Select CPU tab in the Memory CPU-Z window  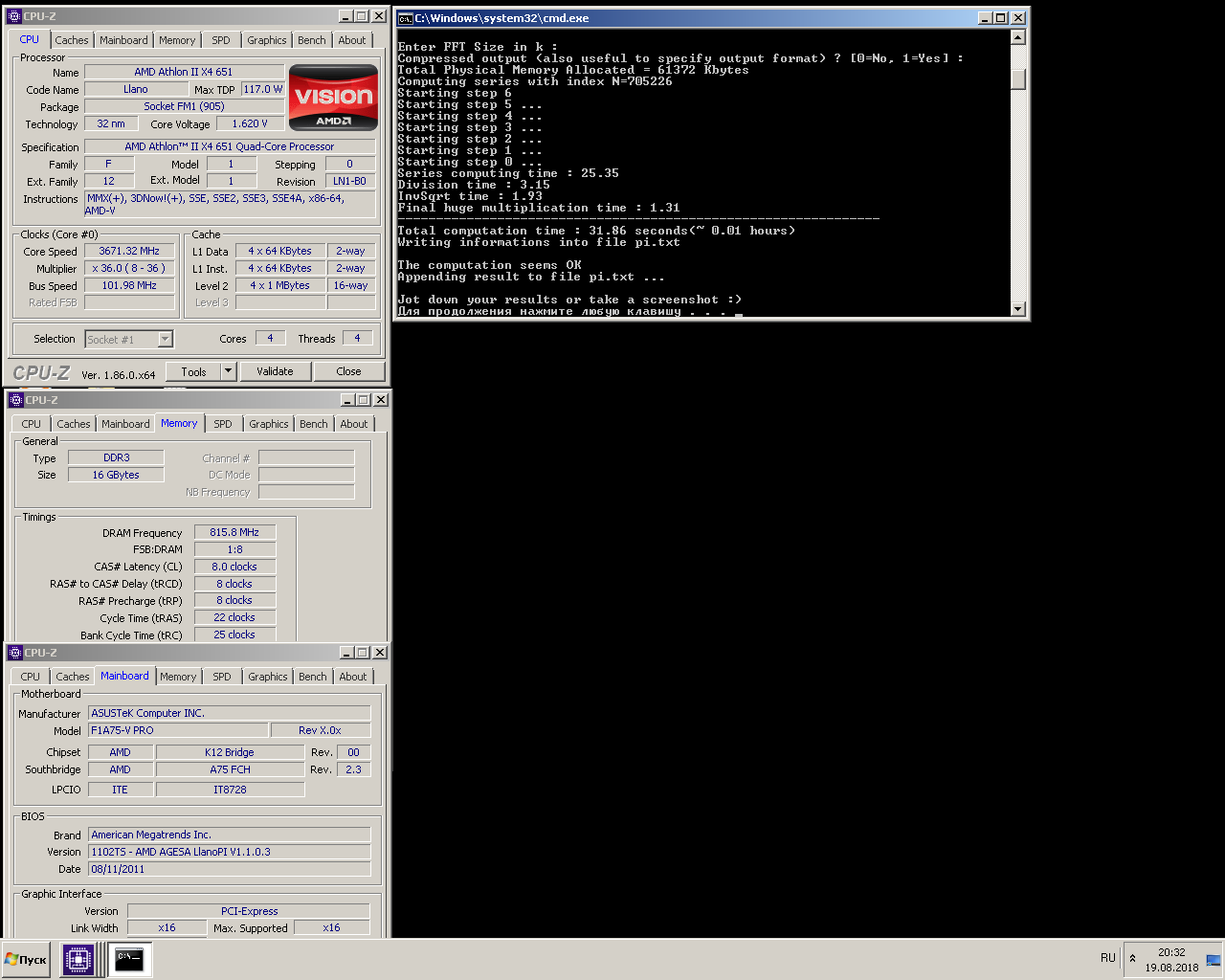click(32, 424)
